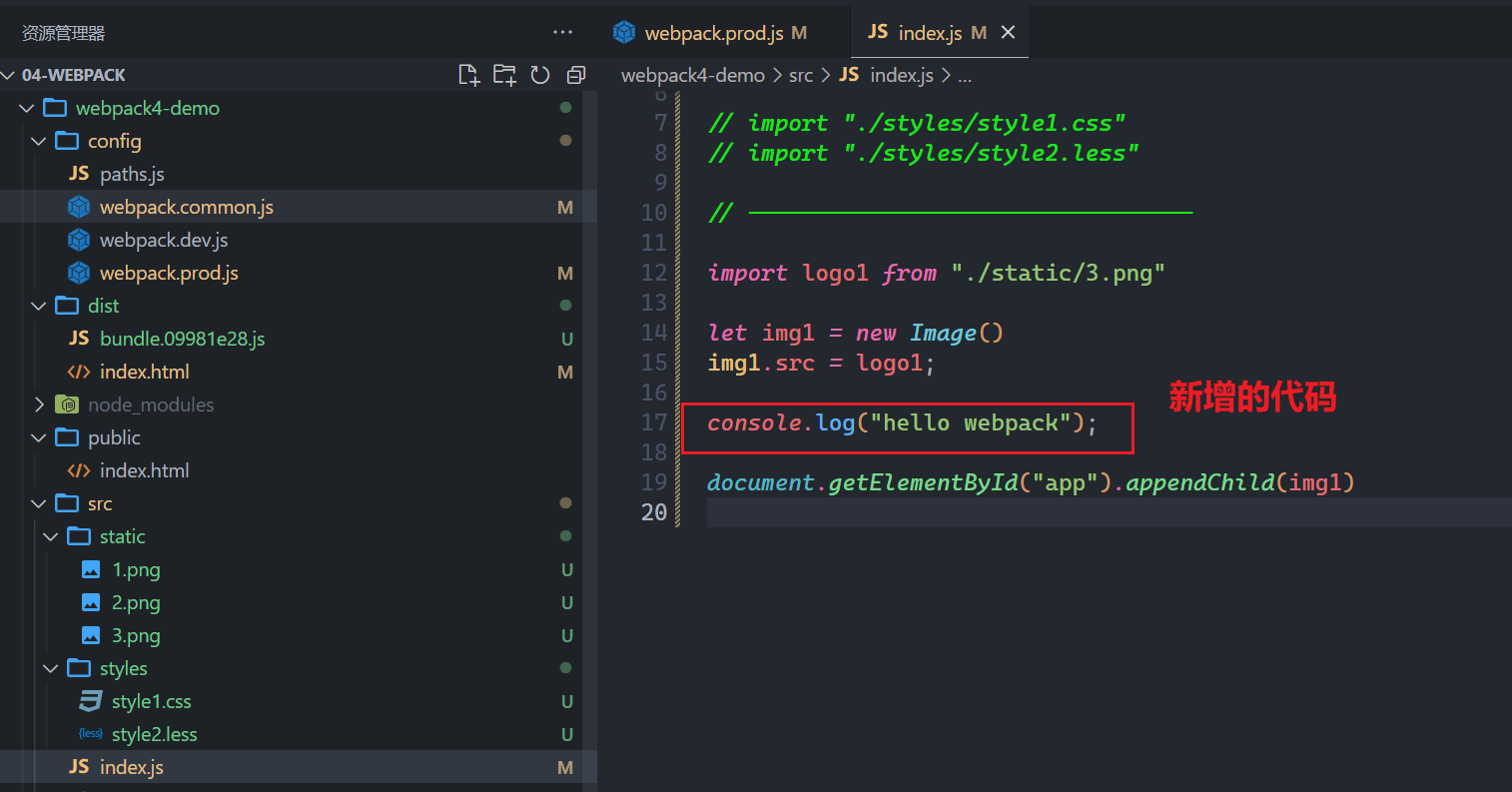Click the image icon beside 2.png
This screenshot has height=792, width=1512.
[91, 602]
